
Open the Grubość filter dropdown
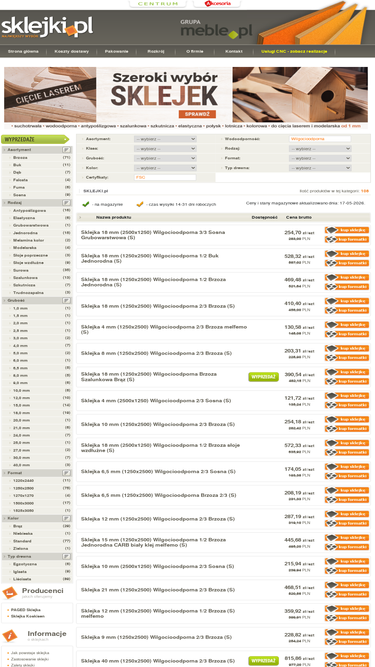click(165, 158)
